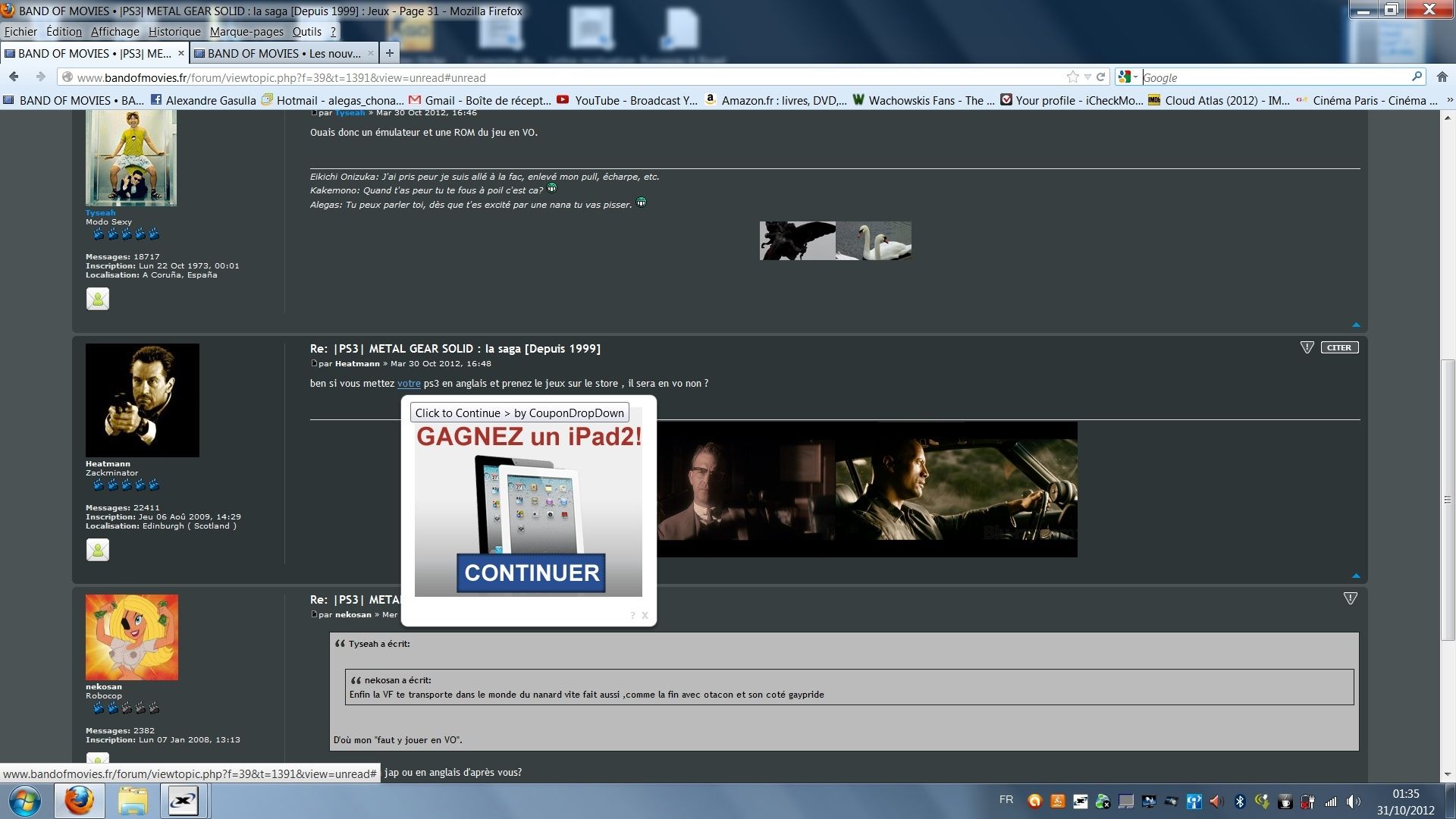Image resolution: width=1456 pixels, height=819 pixels.
Task: Click the top arrow below Tyseah's post
Action: click(1356, 325)
